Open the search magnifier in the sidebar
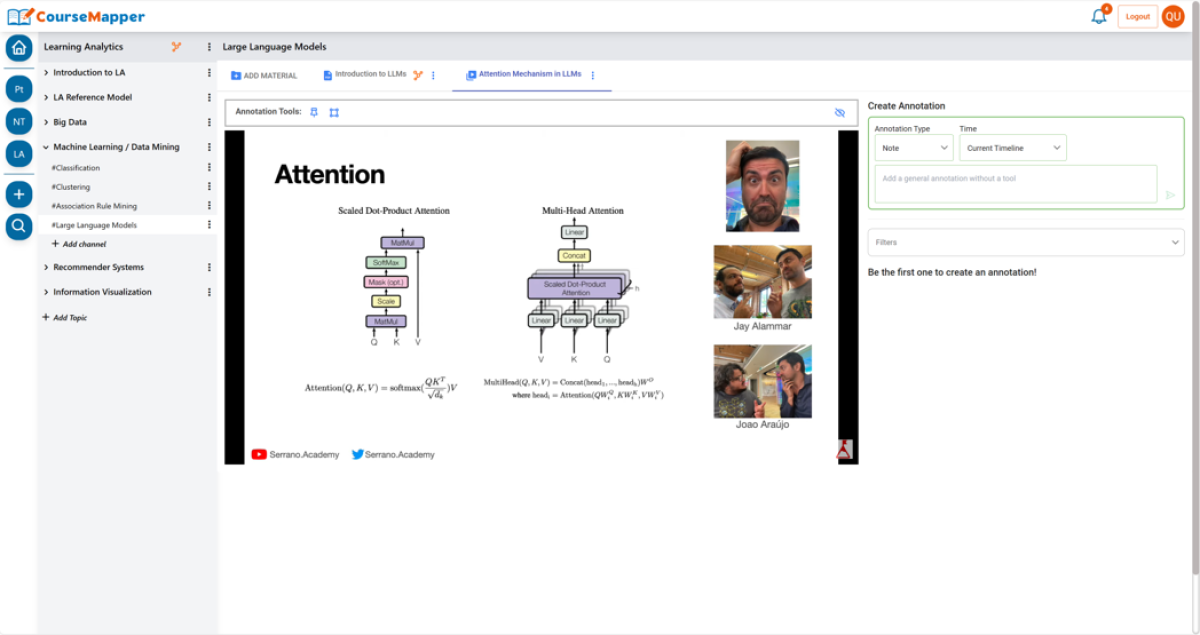The height and width of the screenshot is (635, 1200). click(19, 227)
